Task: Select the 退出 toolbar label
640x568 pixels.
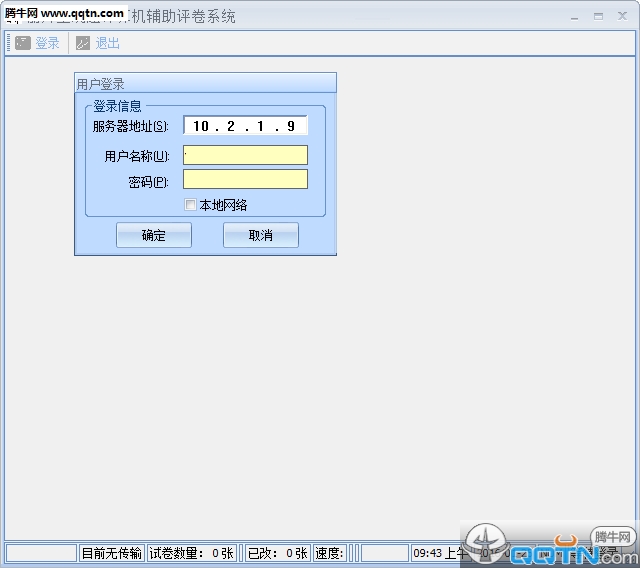Action: 107,43
